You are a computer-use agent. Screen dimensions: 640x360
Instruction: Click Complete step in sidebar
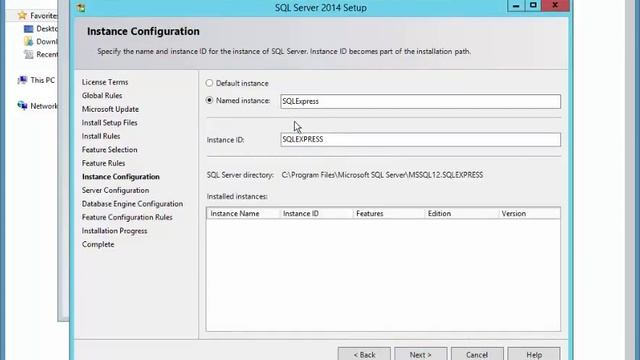(98, 244)
